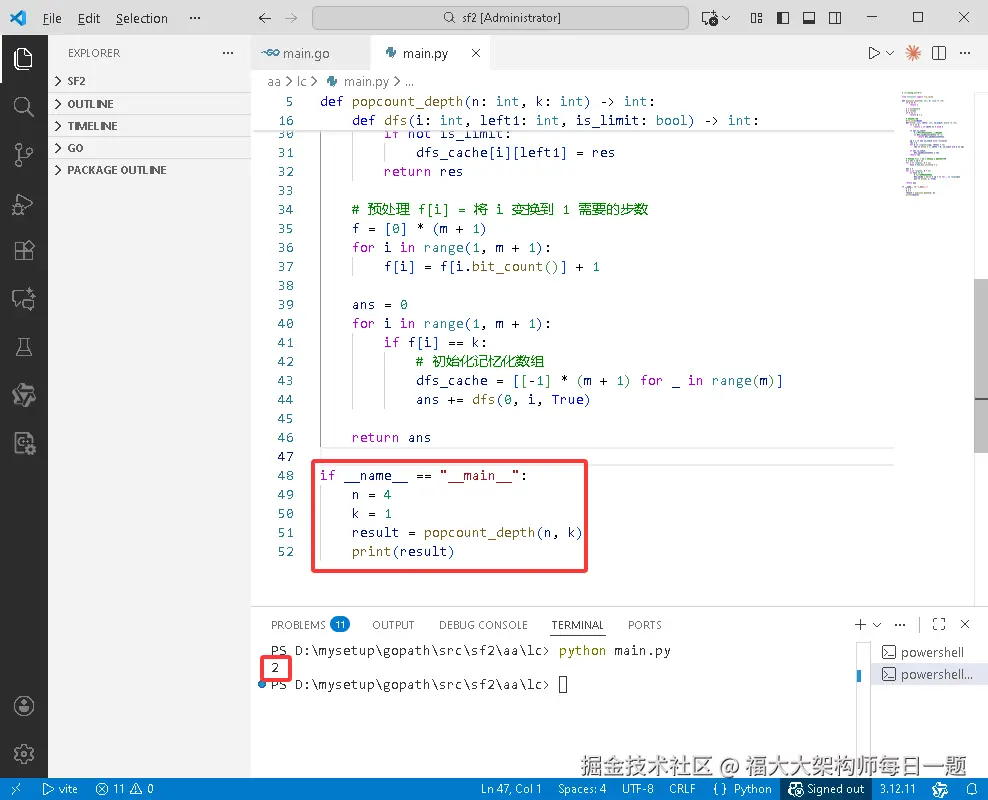This screenshot has width=988, height=800.
Task: Click the orange starburst icon in editor toolbar
Action: (x=912, y=53)
